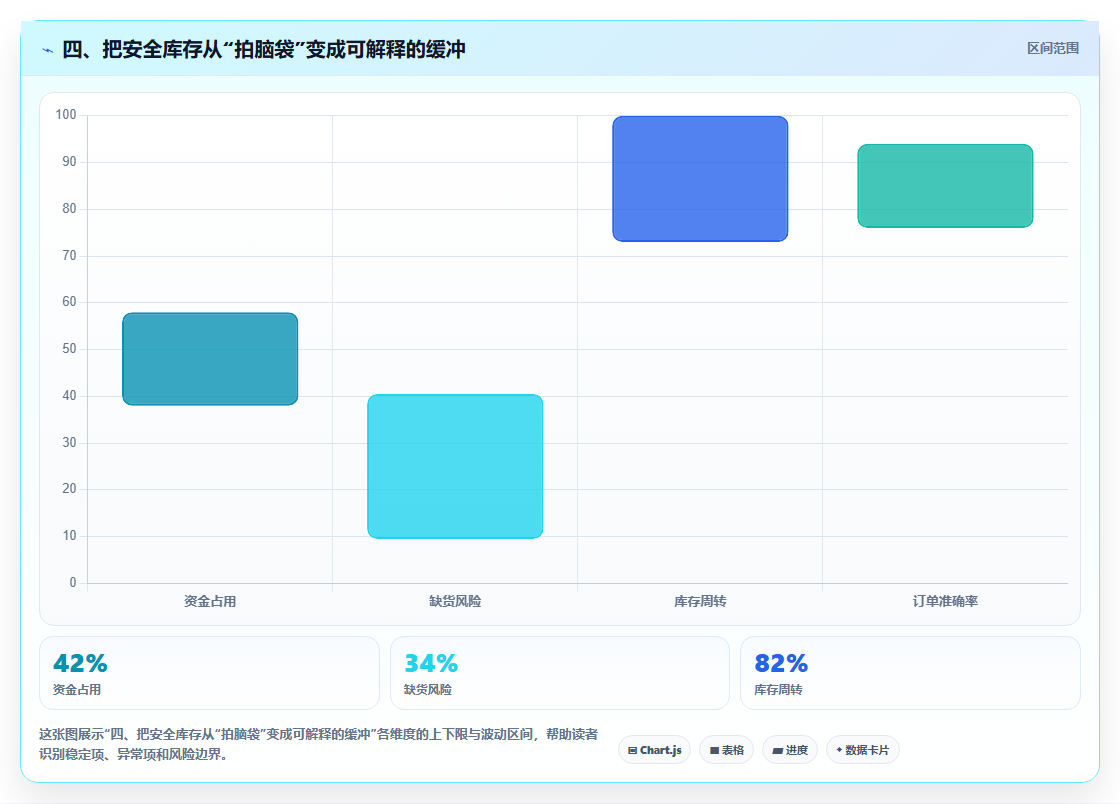Click the 区间范围 label in header
This screenshot has width=1120, height=804.
point(1052,49)
